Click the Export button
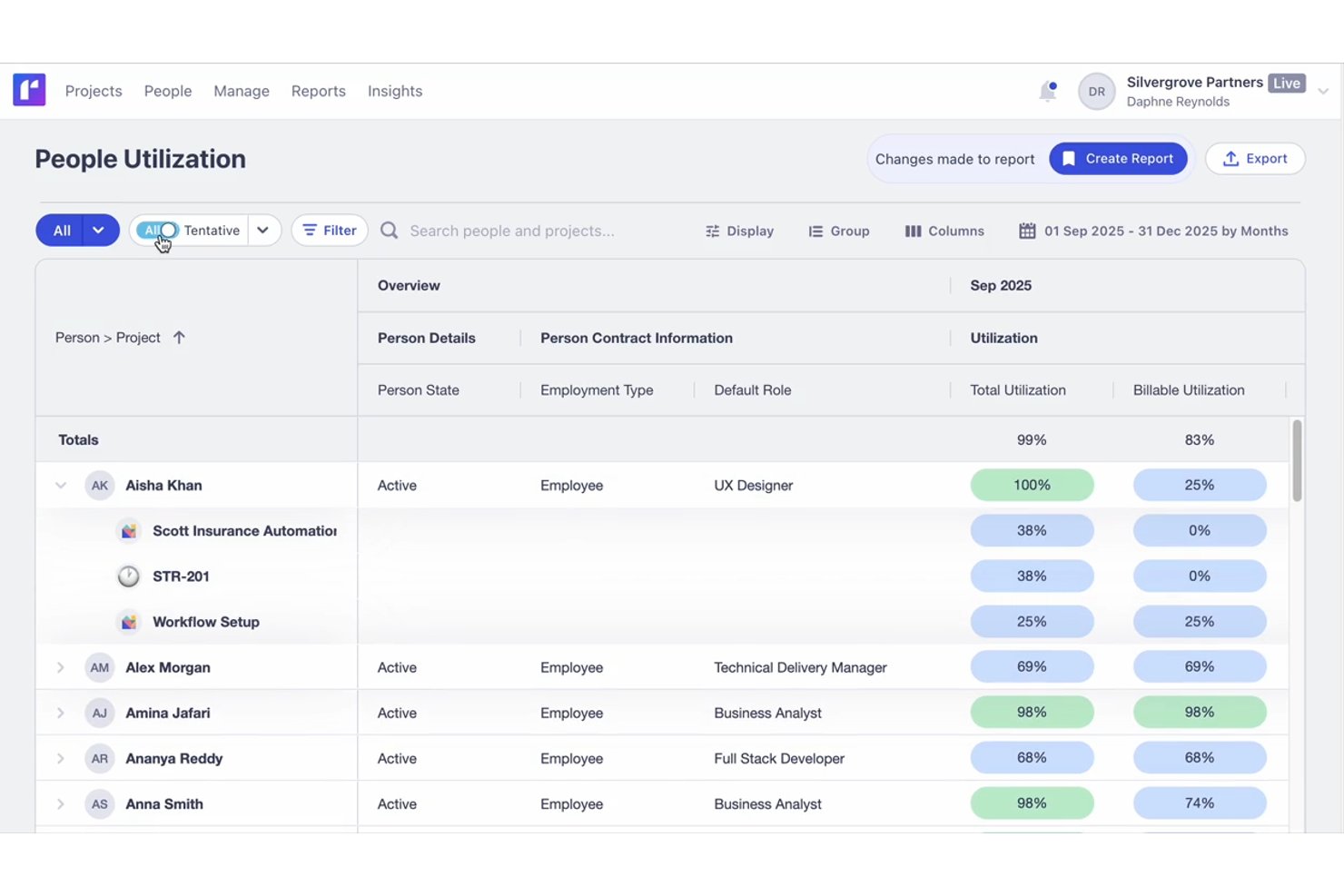1344x896 pixels. pos(1255,159)
